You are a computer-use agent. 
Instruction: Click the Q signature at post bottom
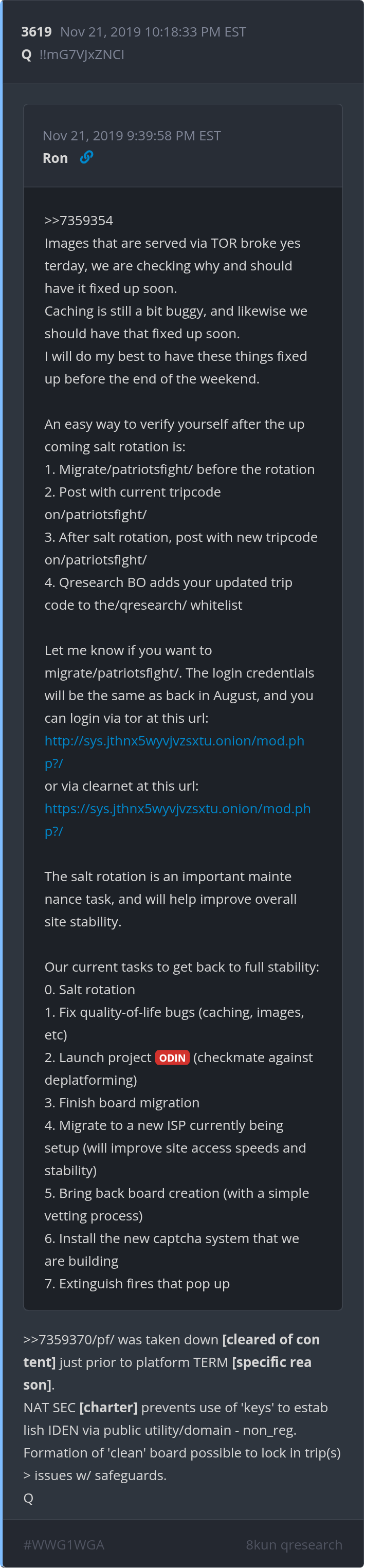(29, 1498)
